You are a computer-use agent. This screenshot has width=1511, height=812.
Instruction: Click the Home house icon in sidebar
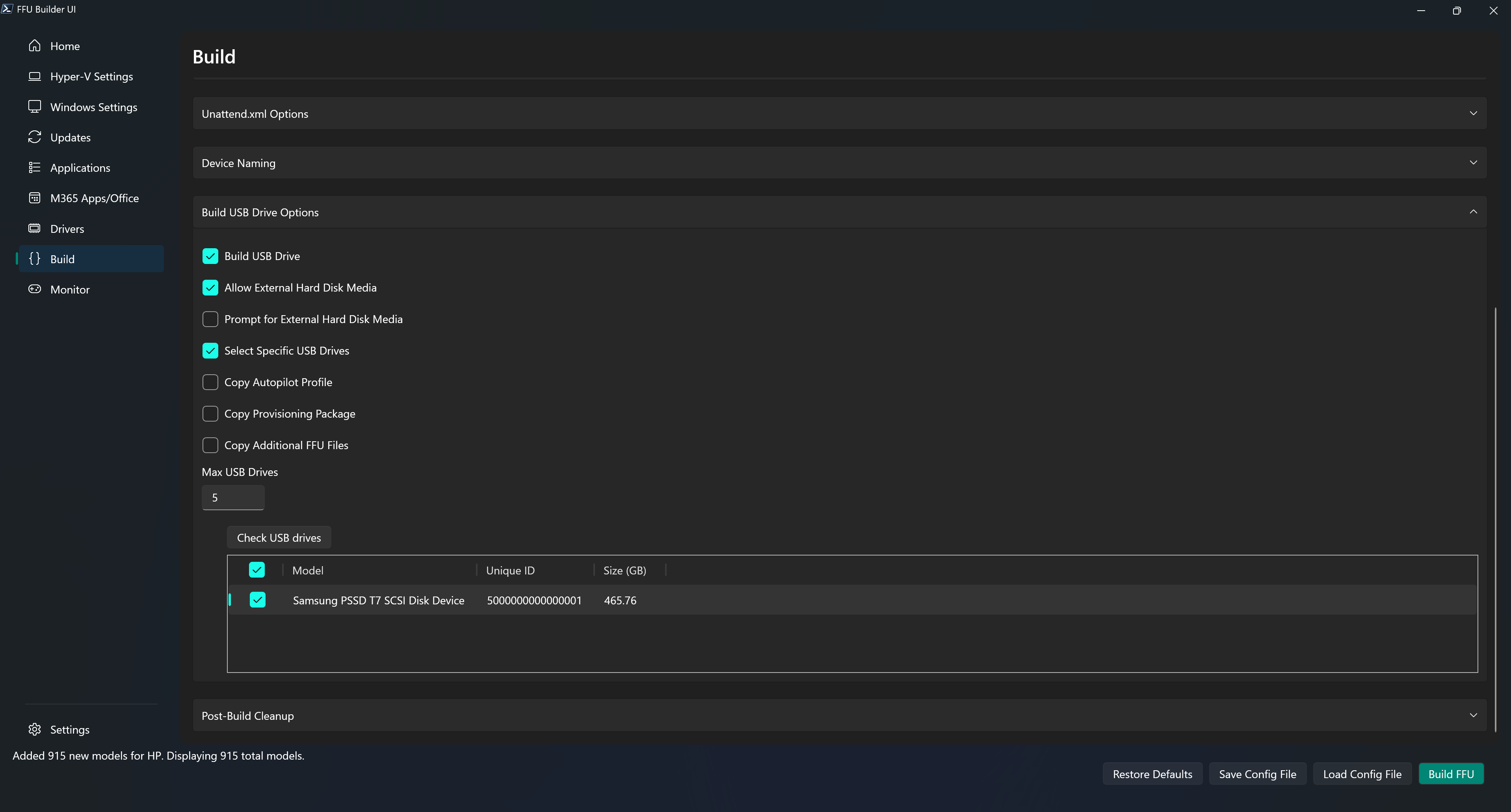[x=35, y=46]
